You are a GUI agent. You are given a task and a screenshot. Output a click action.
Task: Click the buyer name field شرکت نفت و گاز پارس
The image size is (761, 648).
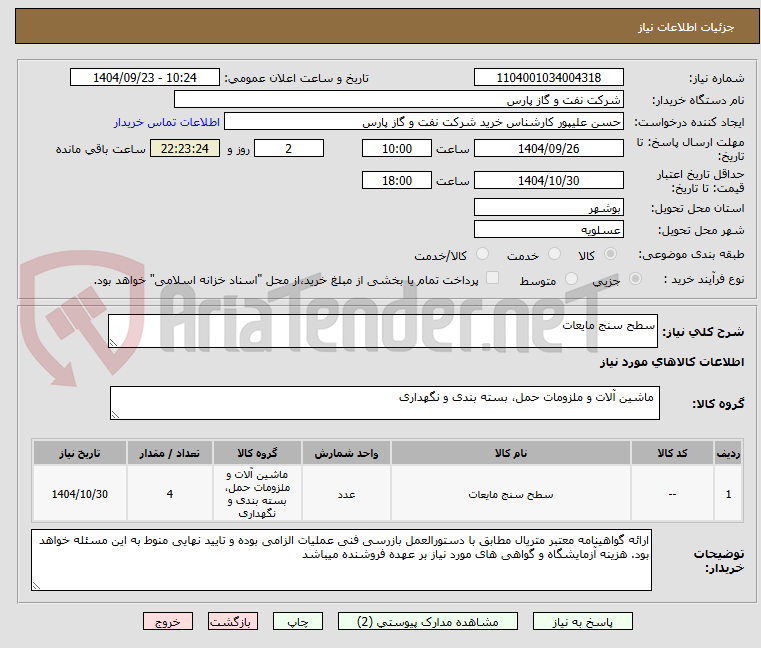click(398, 100)
